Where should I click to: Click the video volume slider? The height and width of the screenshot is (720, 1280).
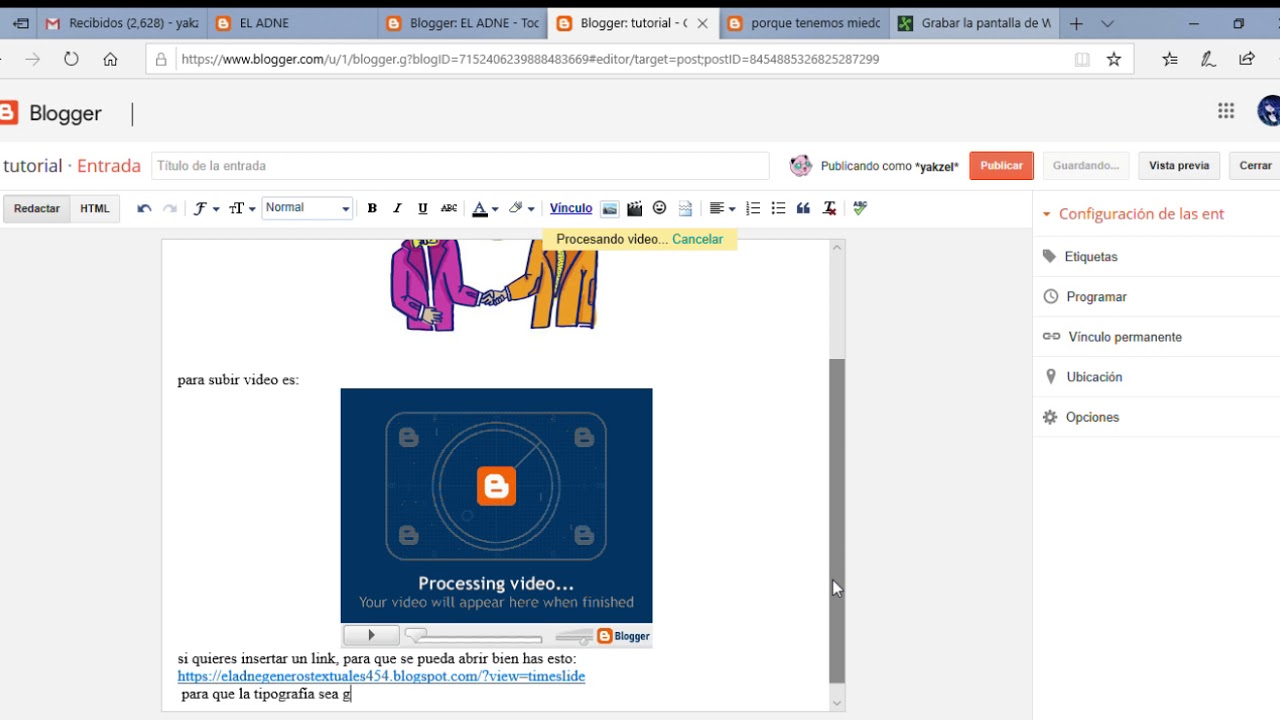[x=573, y=636]
